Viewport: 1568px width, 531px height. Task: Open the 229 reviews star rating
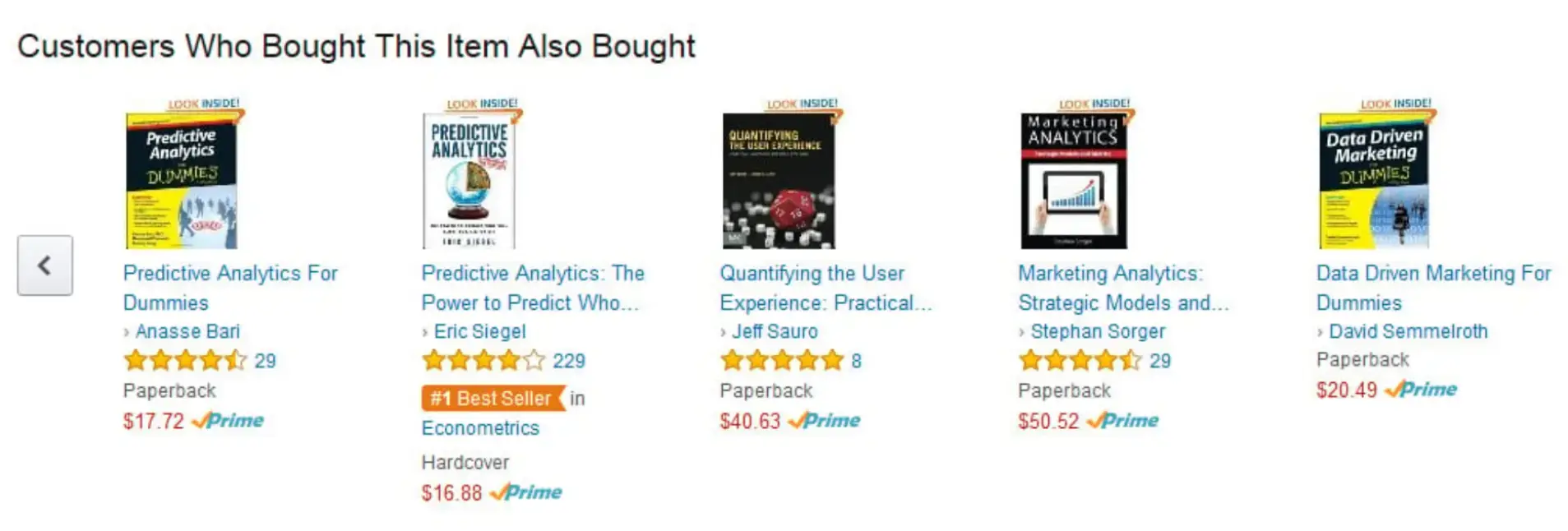(483, 361)
